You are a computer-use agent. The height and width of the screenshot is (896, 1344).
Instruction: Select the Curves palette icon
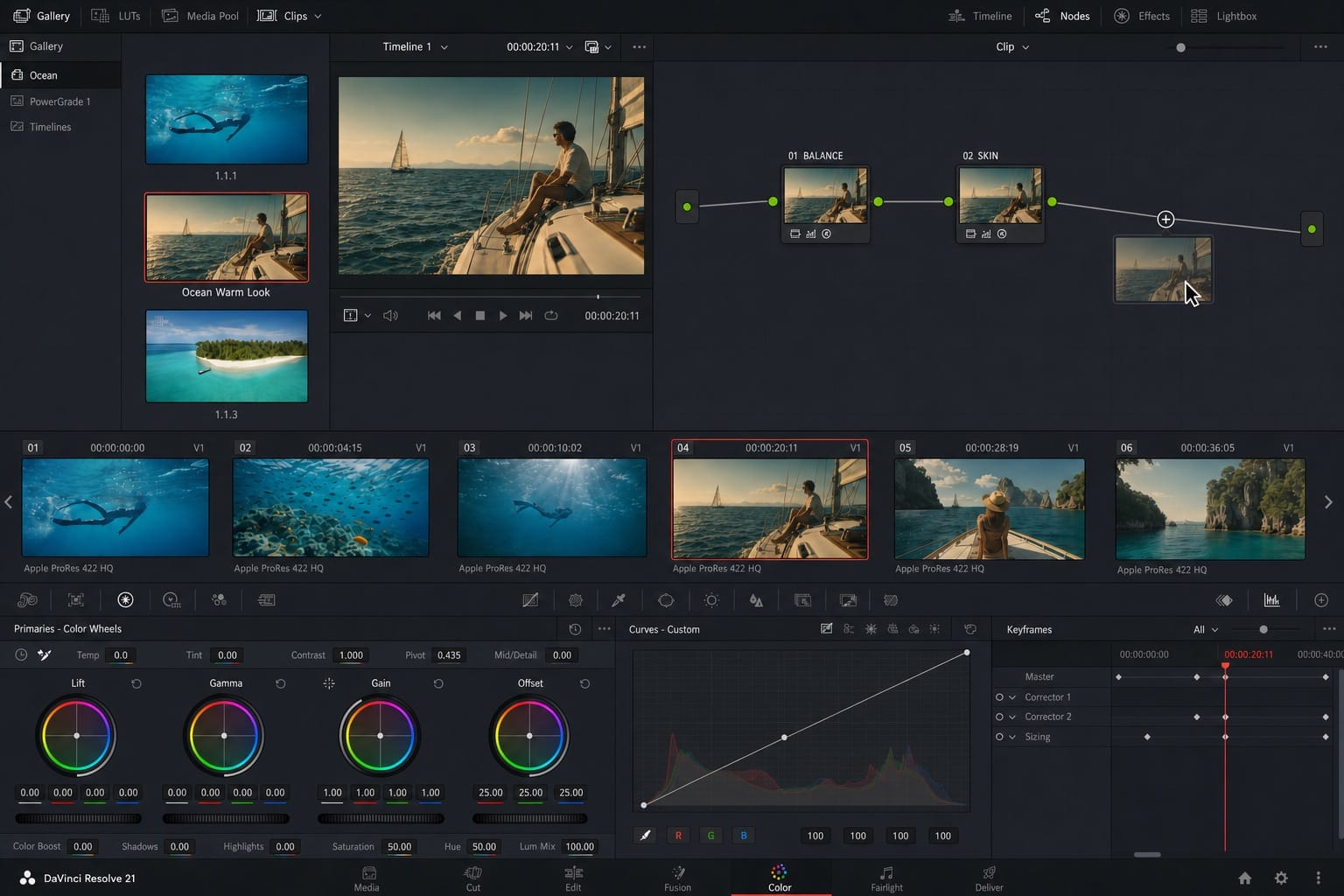pyautogui.click(x=530, y=600)
